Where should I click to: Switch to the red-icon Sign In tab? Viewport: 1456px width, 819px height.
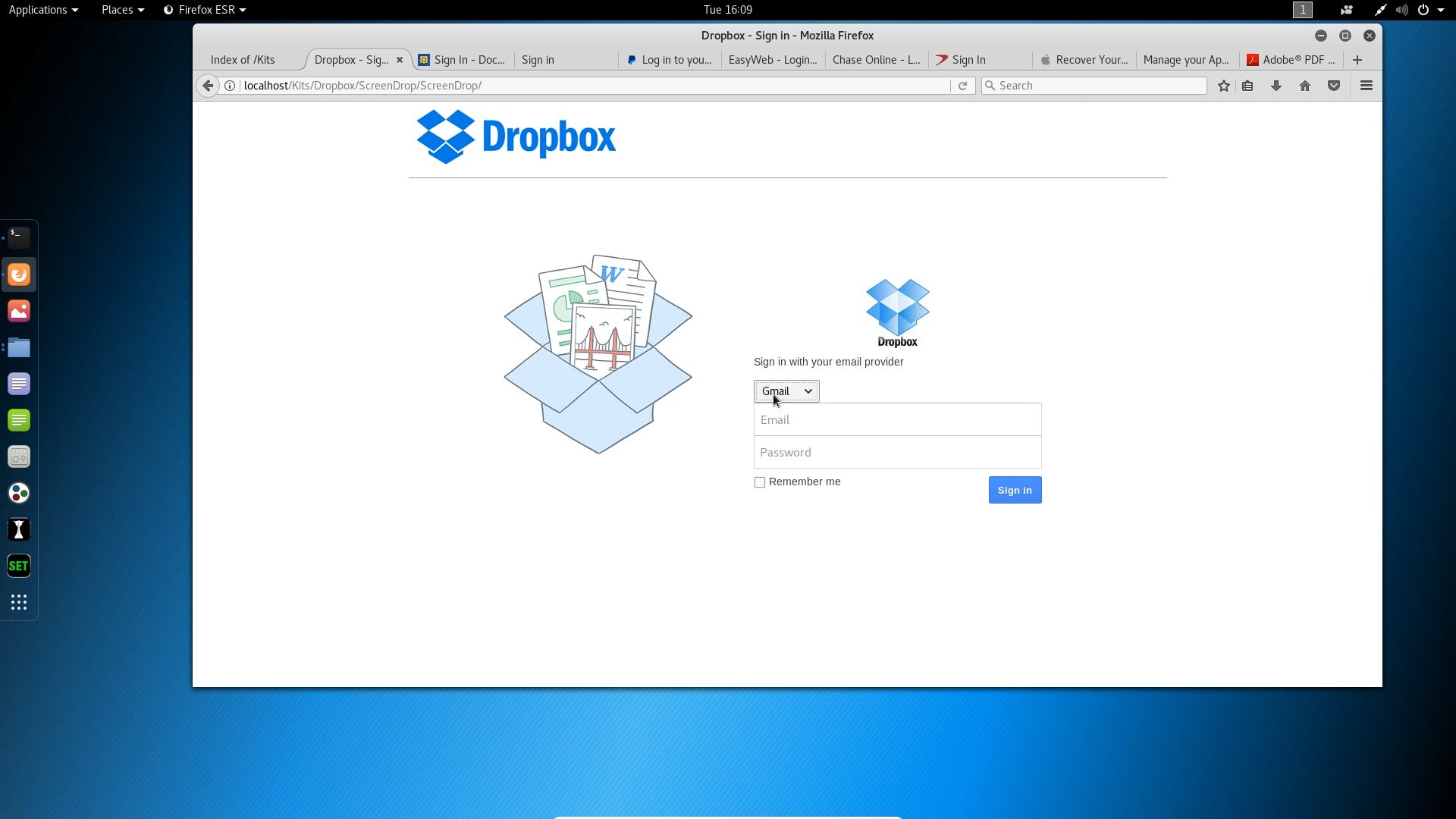979,60
